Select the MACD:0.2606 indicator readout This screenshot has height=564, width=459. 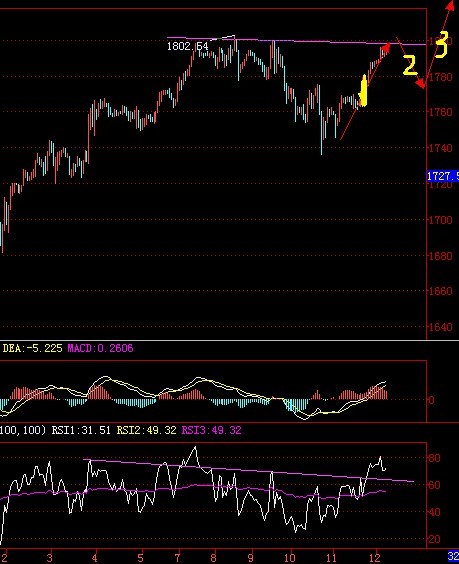tap(100, 348)
